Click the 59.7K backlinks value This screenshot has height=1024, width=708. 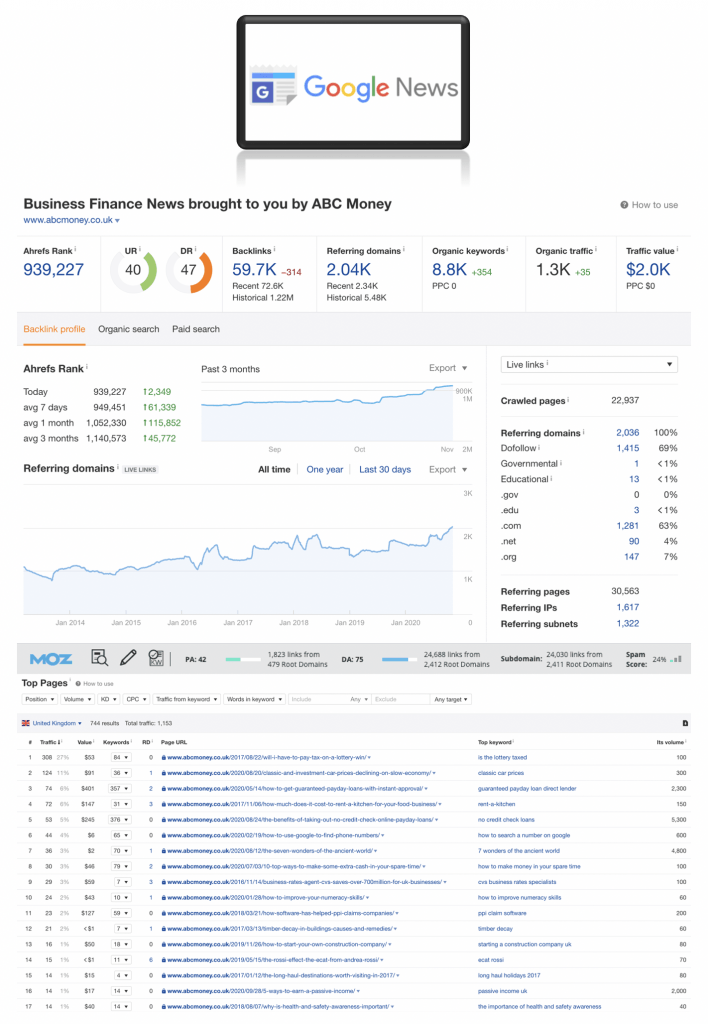[x=255, y=270]
